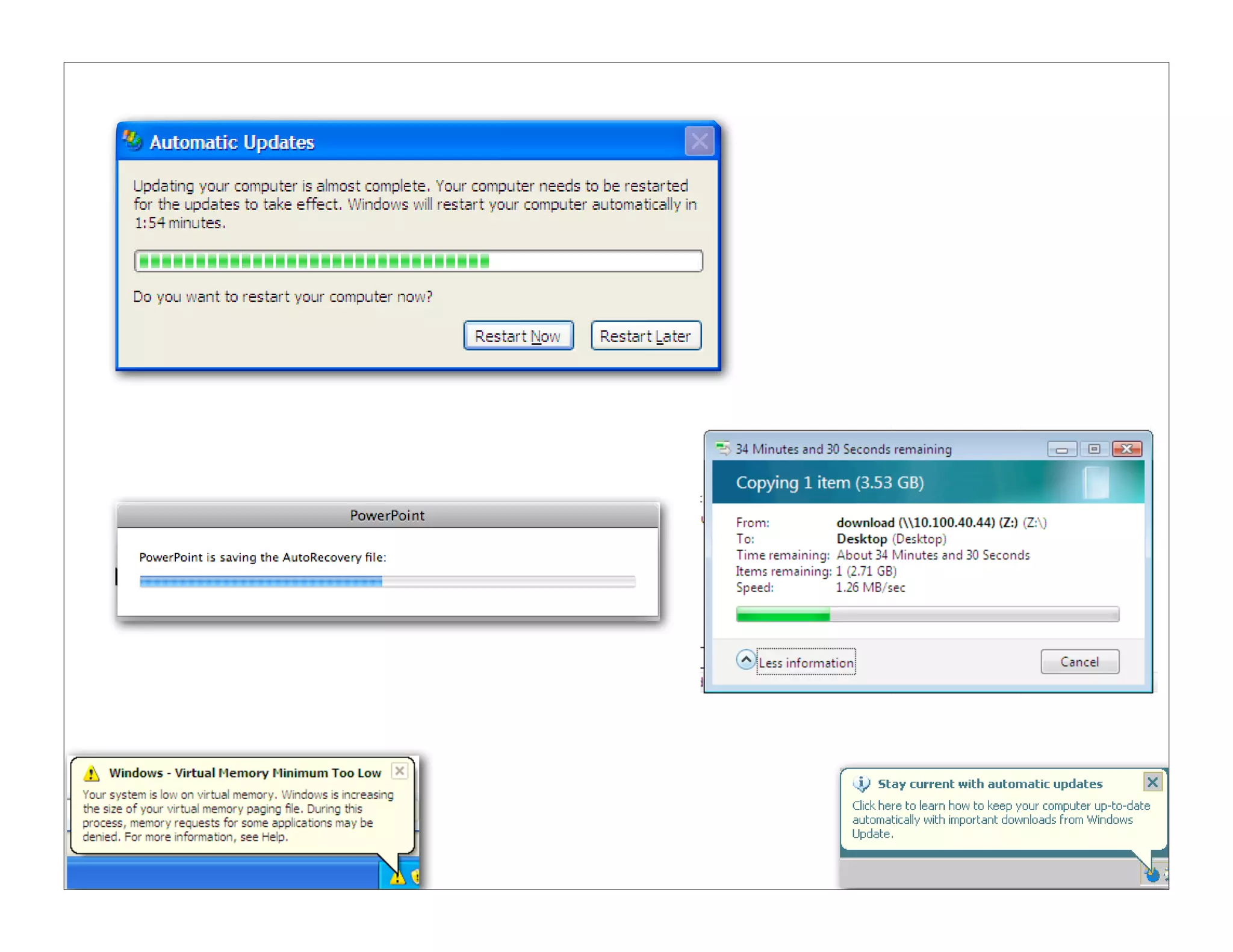Collapse details with the Less information chevron
The width and height of the screenshot is (1233, 952).
tap(745, 660)
